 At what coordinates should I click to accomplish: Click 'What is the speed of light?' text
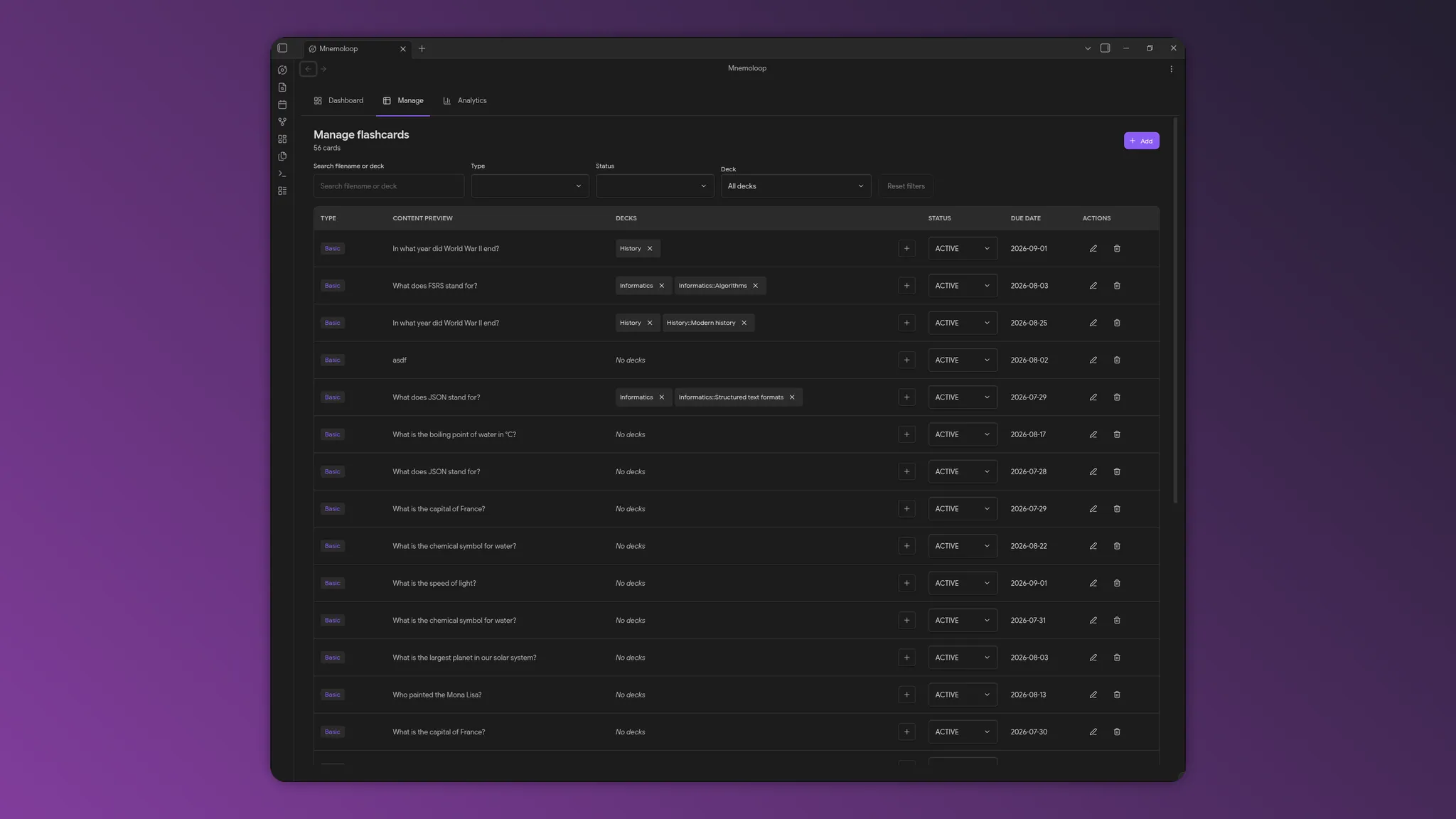434,583
